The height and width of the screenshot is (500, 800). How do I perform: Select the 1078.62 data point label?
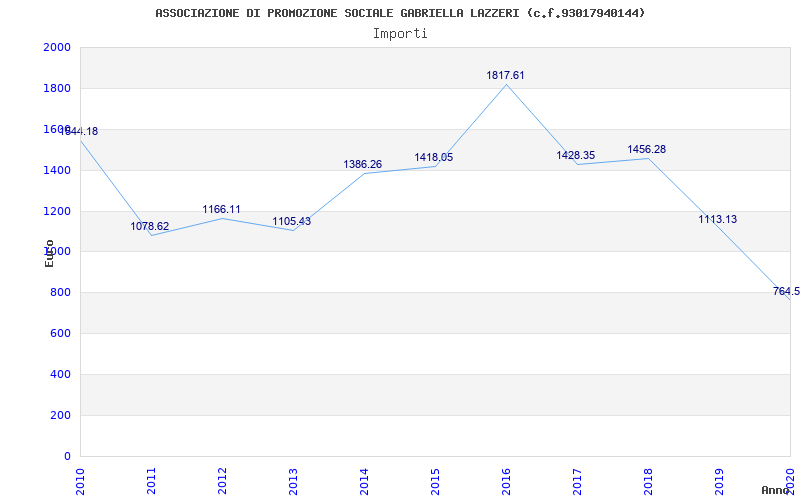(150, 226)
